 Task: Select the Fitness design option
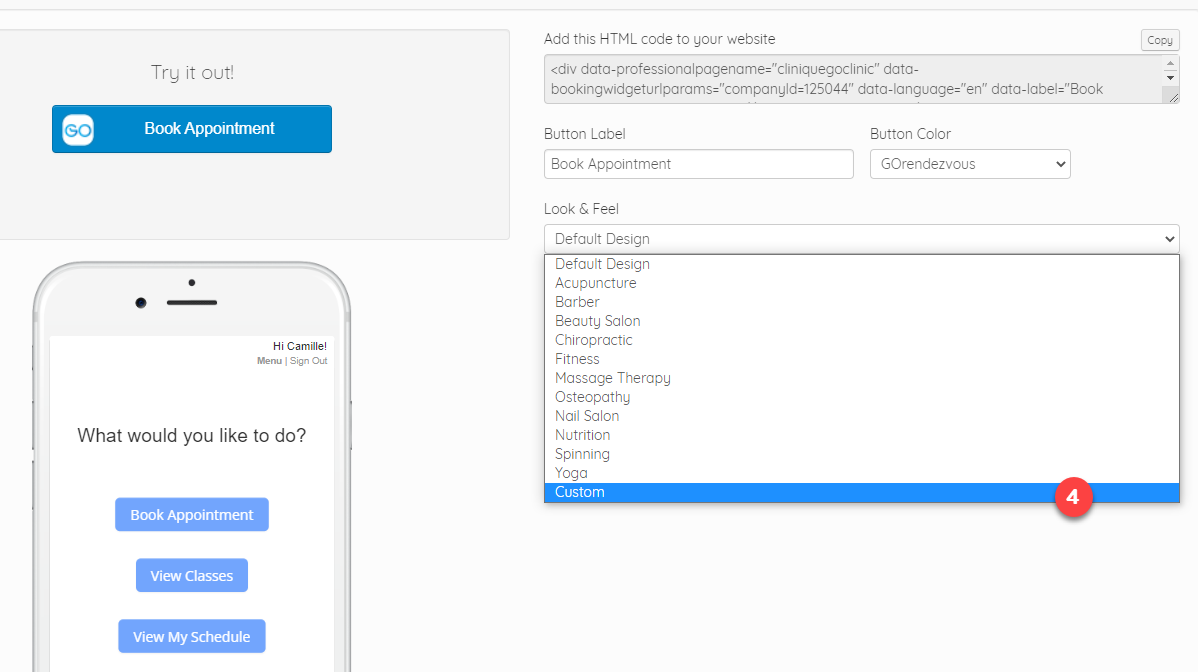pos(861,359)
